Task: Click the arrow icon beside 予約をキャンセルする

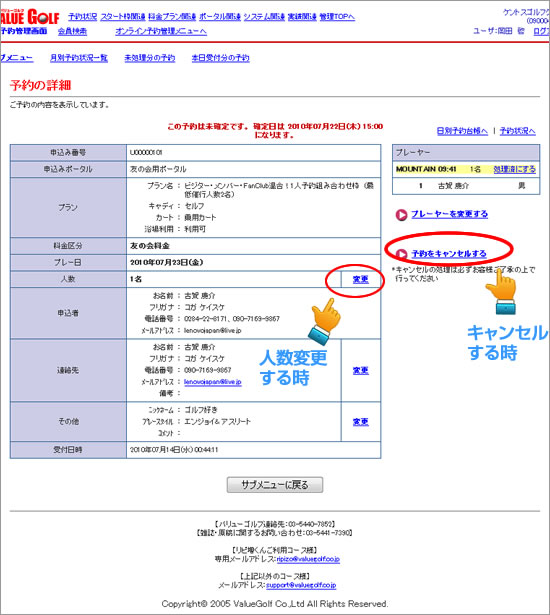Action: [401, 254]
